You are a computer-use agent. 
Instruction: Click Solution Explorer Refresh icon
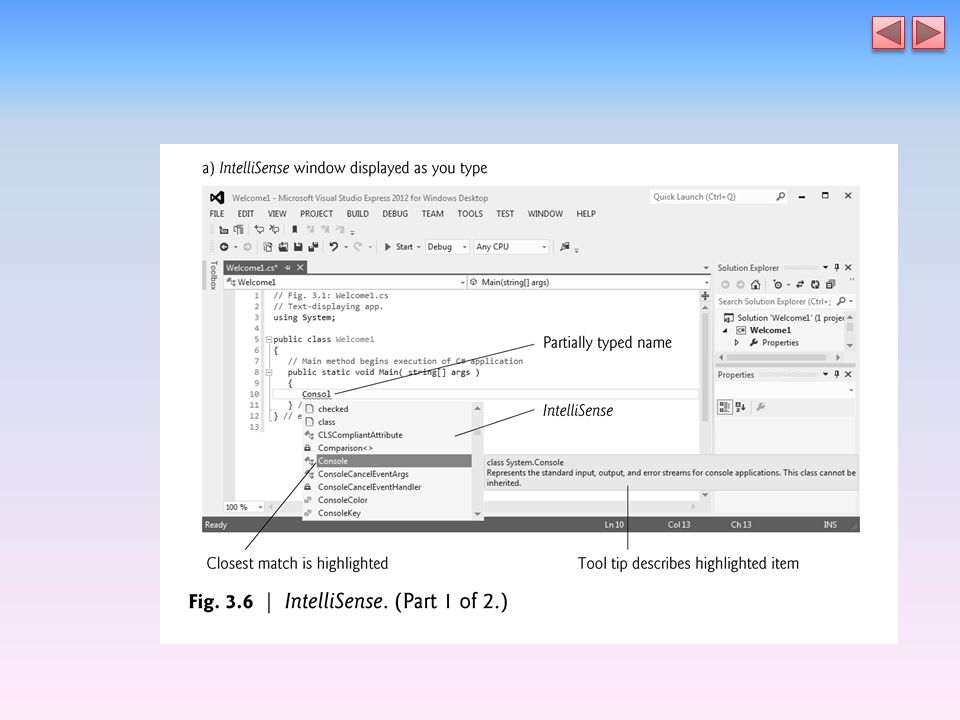click(x=815, y=284)
